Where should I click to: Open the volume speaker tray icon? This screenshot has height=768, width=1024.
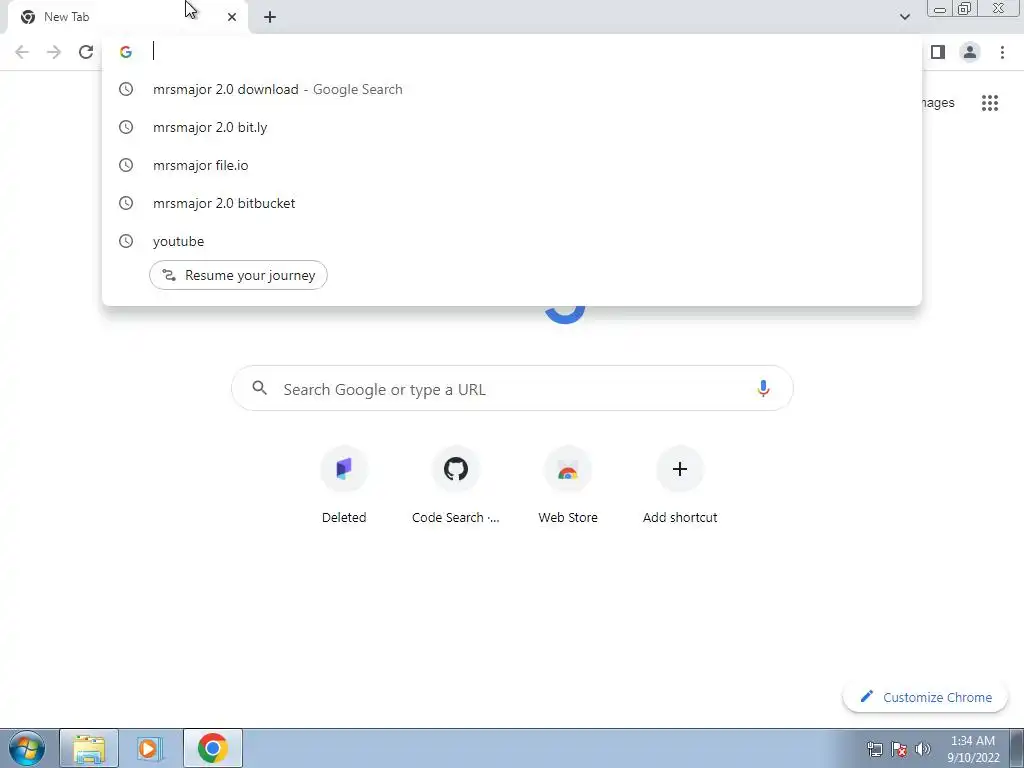click(x=923, y=749)
